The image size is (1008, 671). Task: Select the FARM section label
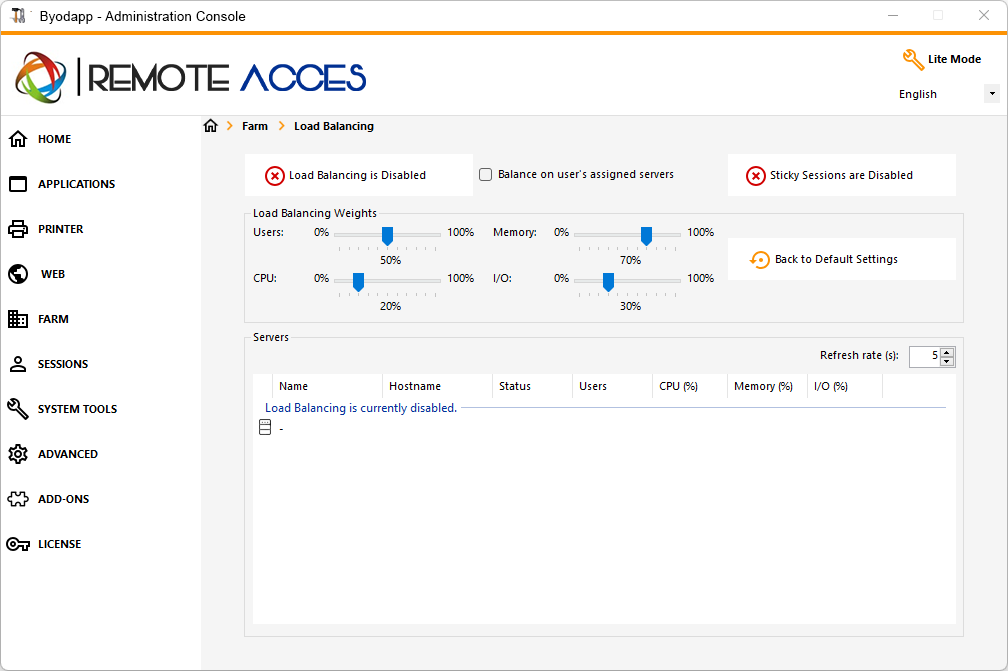[53, 319]
